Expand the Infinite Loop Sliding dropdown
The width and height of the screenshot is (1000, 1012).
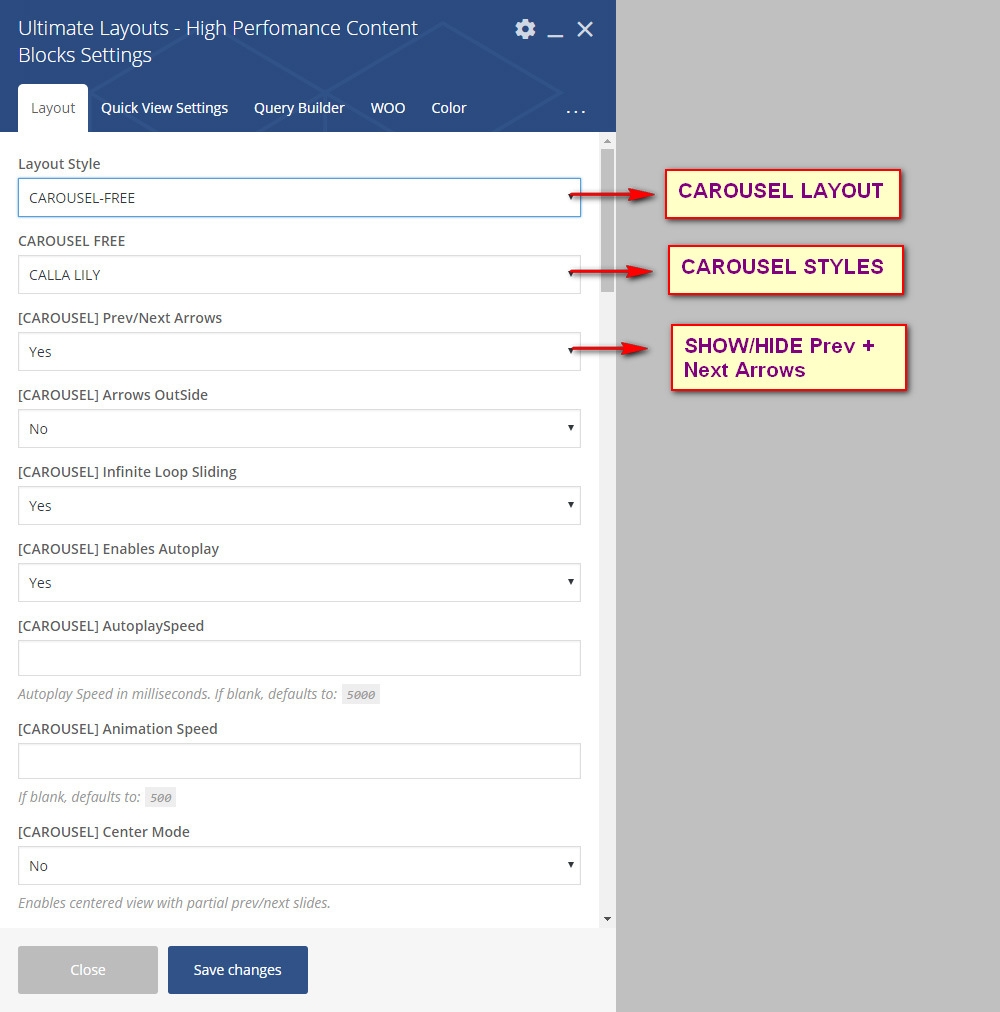click(x=299, y=506)
